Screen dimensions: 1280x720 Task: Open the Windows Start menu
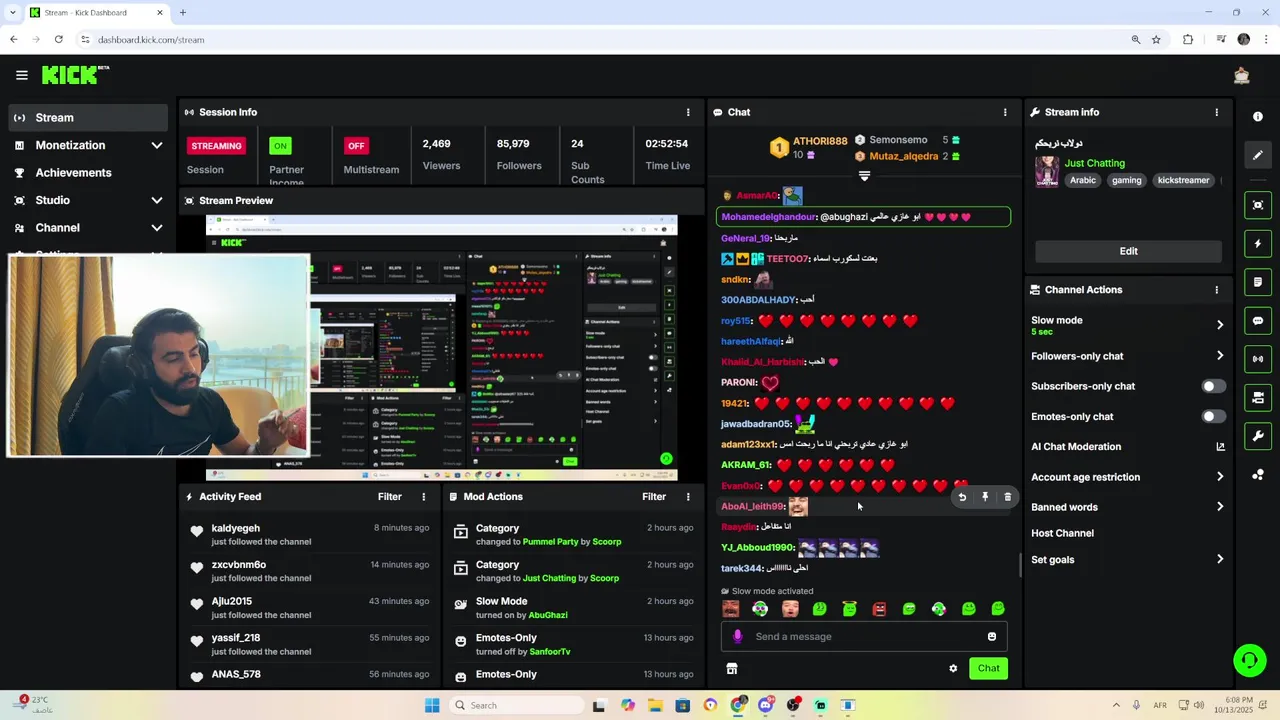[x=432, y=706]
